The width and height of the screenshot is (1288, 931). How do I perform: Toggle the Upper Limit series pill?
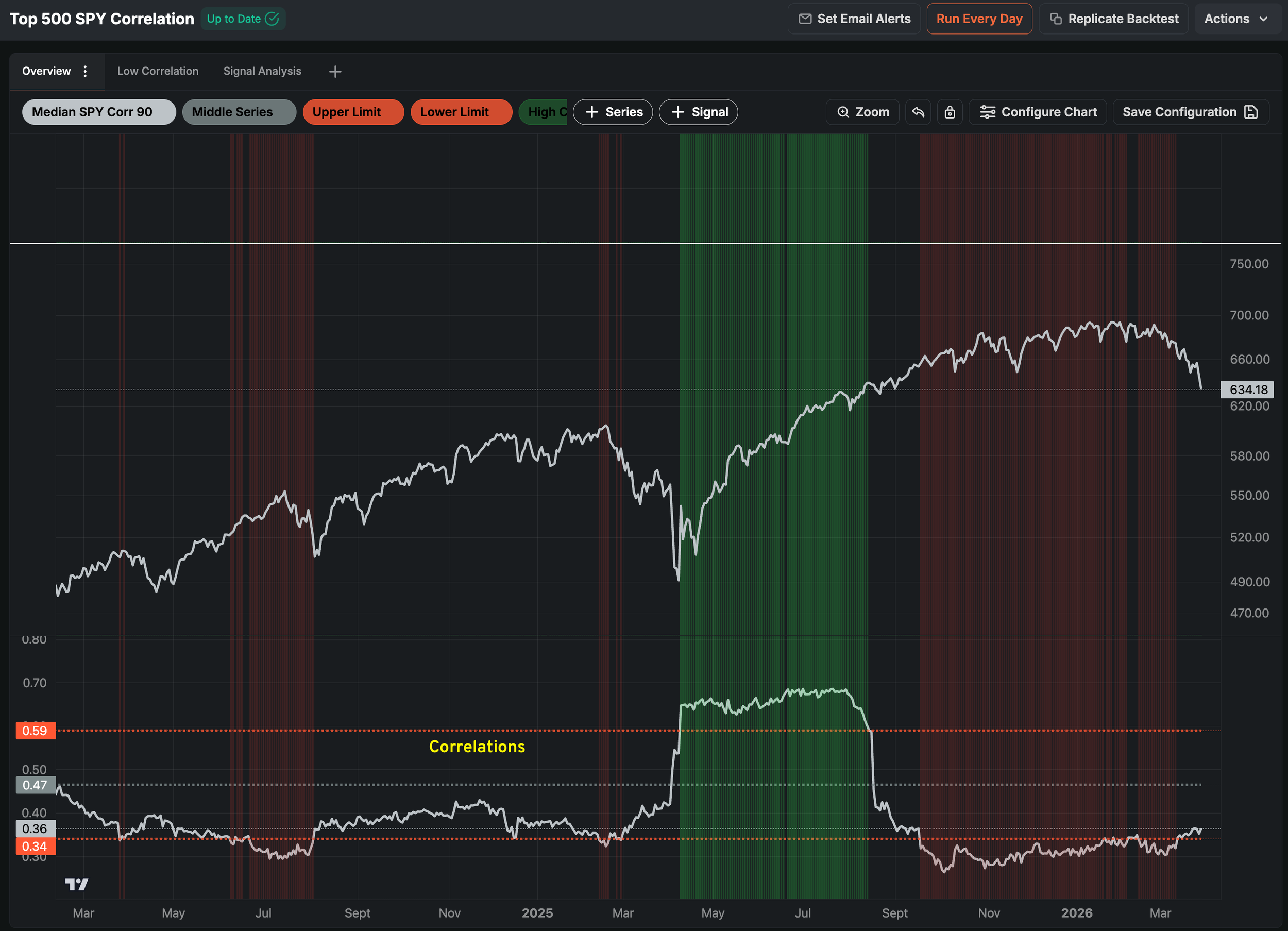point(353,112)
